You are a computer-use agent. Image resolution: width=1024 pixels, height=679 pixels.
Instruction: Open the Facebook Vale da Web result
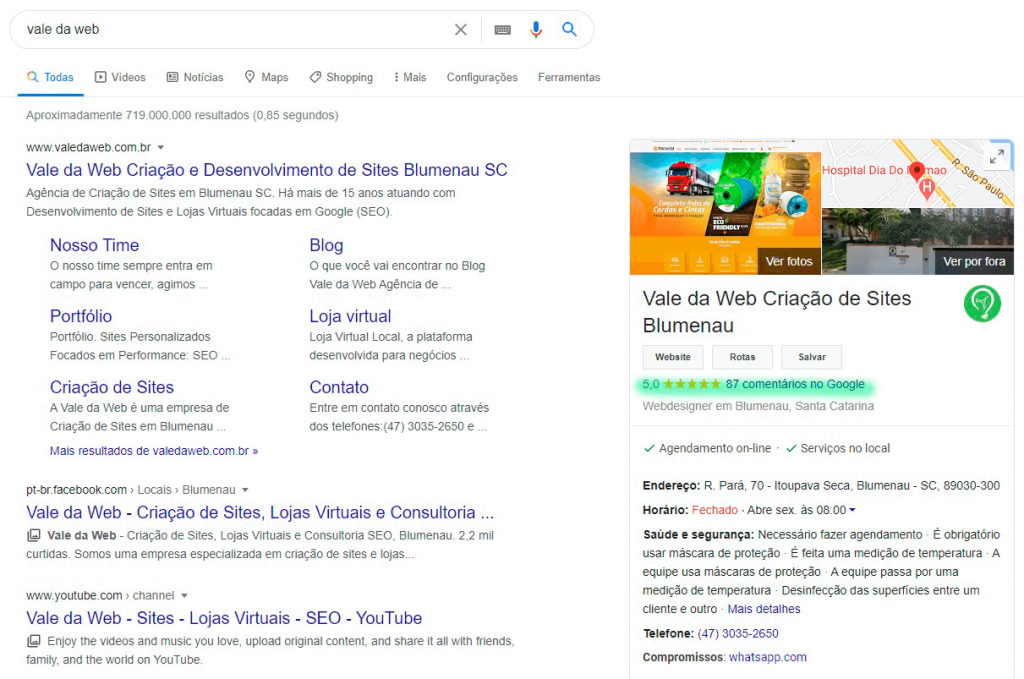[260, 513]
